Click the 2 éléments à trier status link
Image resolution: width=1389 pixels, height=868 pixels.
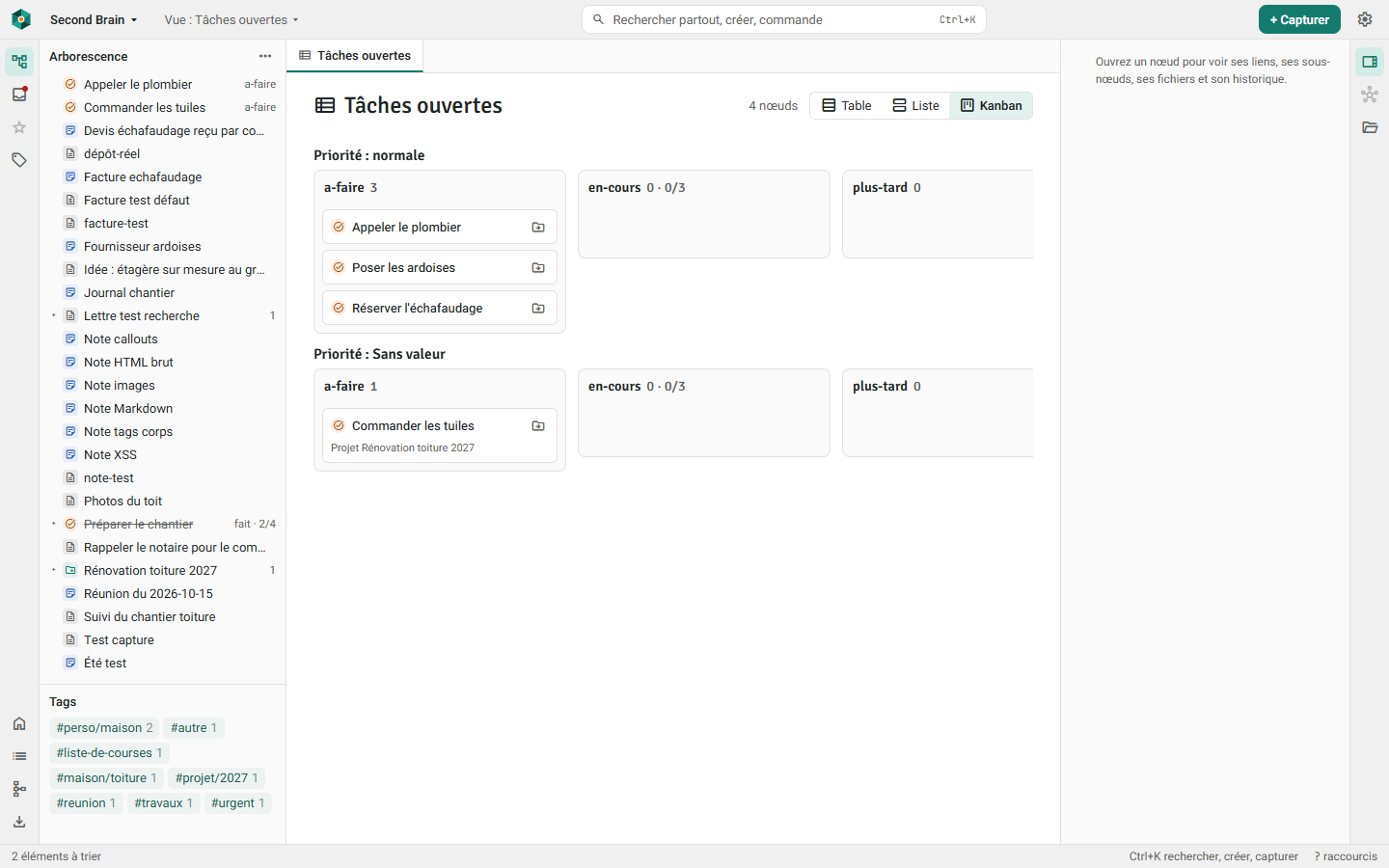tap(56, 856)
